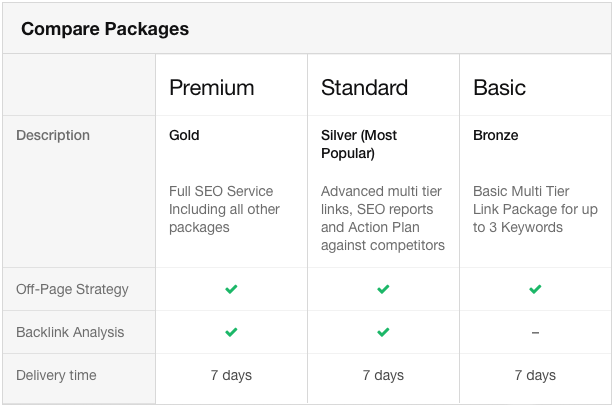Click the Basic Off-Page Strategy checkmark

point(535,289)
